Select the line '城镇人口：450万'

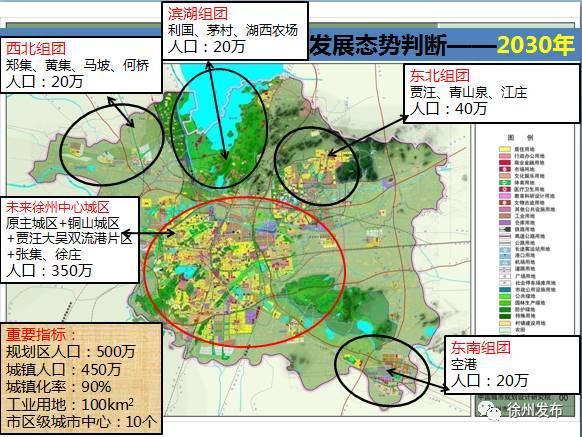(x=63, y=369)
